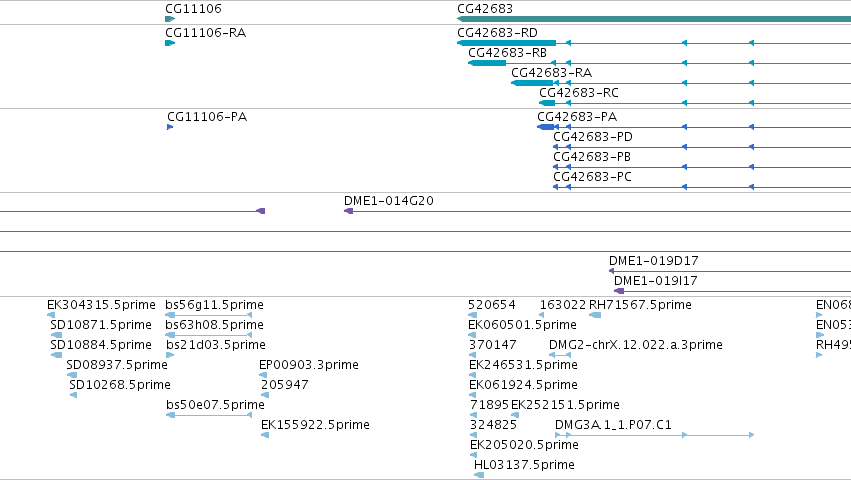Click the CG42683-RD thick exon block

(x=507, y=43)
